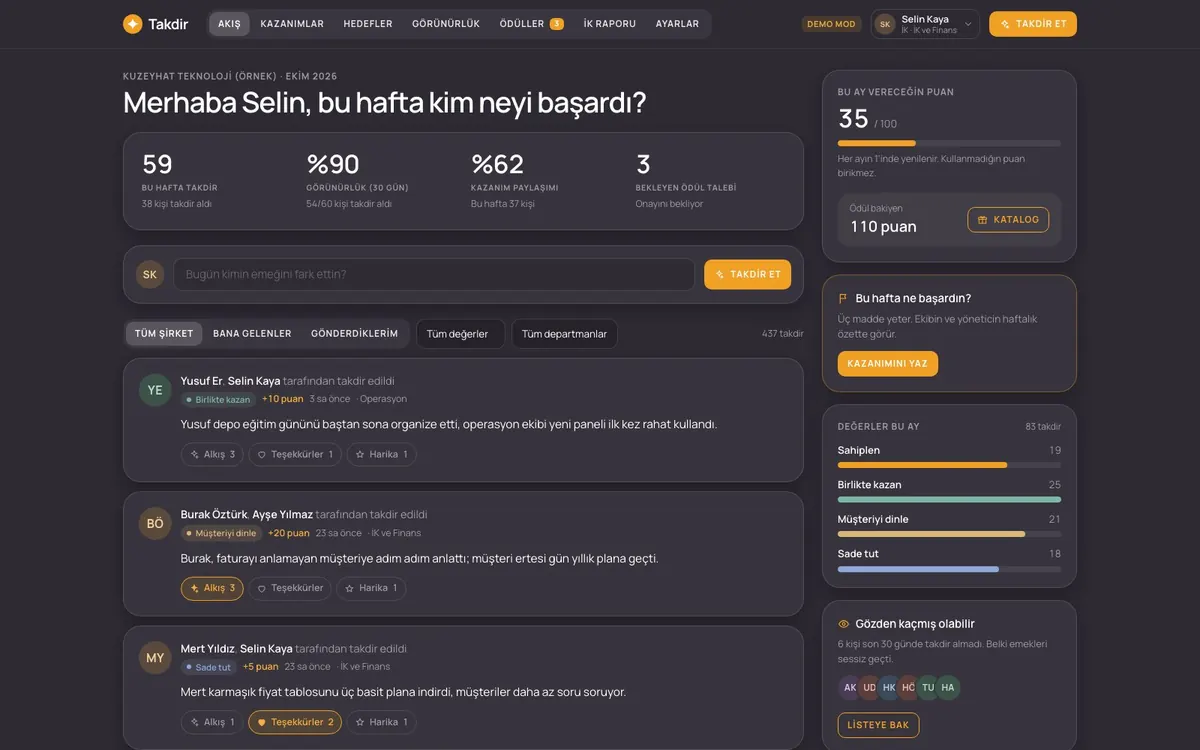Open the Hedefler tab
The image size is (1200, 750).
[368, 24]
